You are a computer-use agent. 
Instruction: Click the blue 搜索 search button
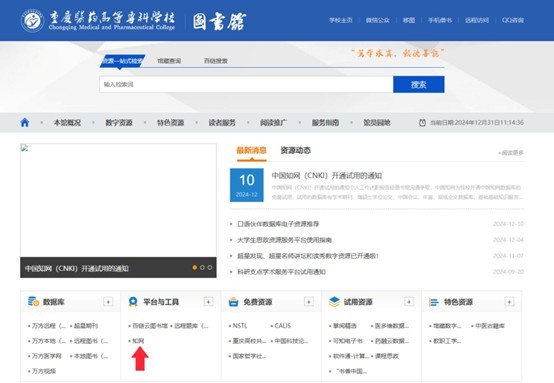coord(419,84)
